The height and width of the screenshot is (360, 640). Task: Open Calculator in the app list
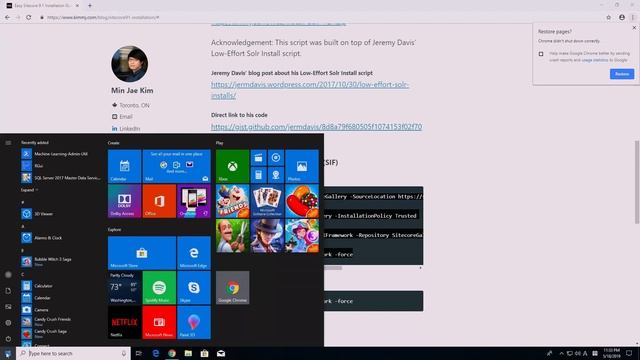(61, 286)
